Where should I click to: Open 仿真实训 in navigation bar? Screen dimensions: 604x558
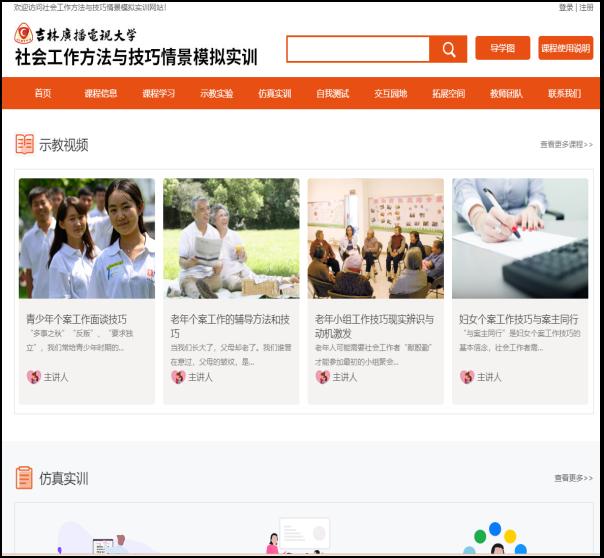(275, 93)
